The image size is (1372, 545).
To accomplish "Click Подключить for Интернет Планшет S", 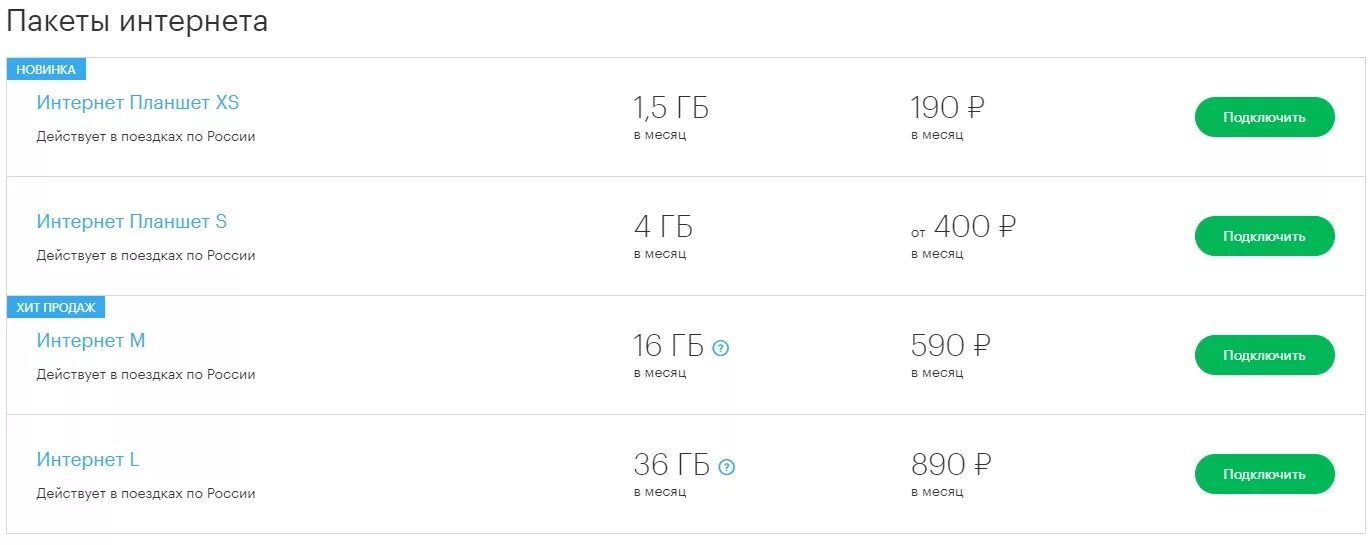I will (x=1264, y=236).
